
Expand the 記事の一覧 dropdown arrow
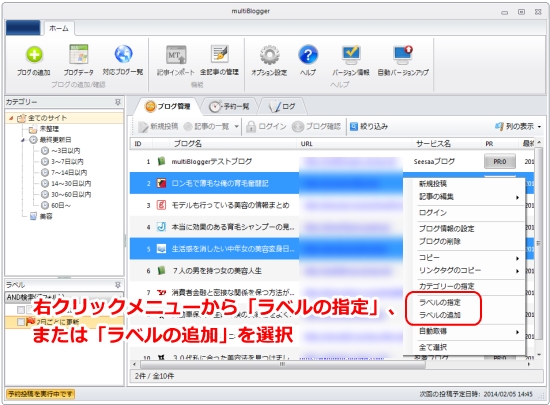[236, 127]
